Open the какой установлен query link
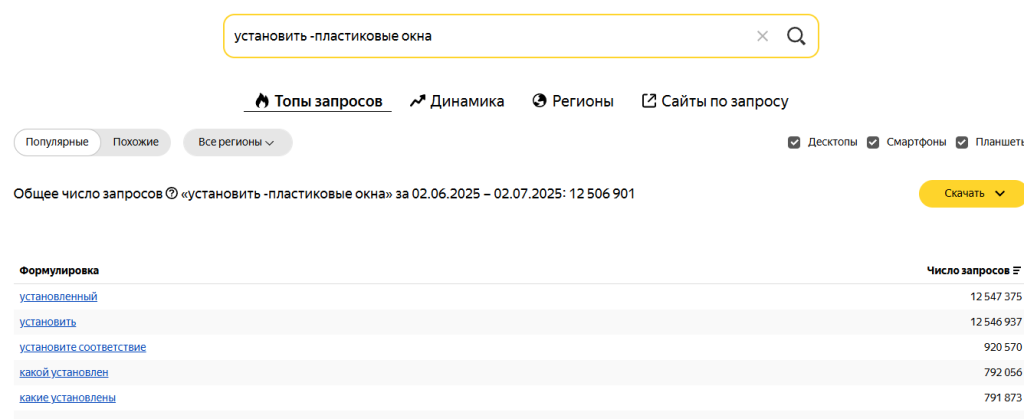This screenshot has width=1024, height=419. coord(64,372)
